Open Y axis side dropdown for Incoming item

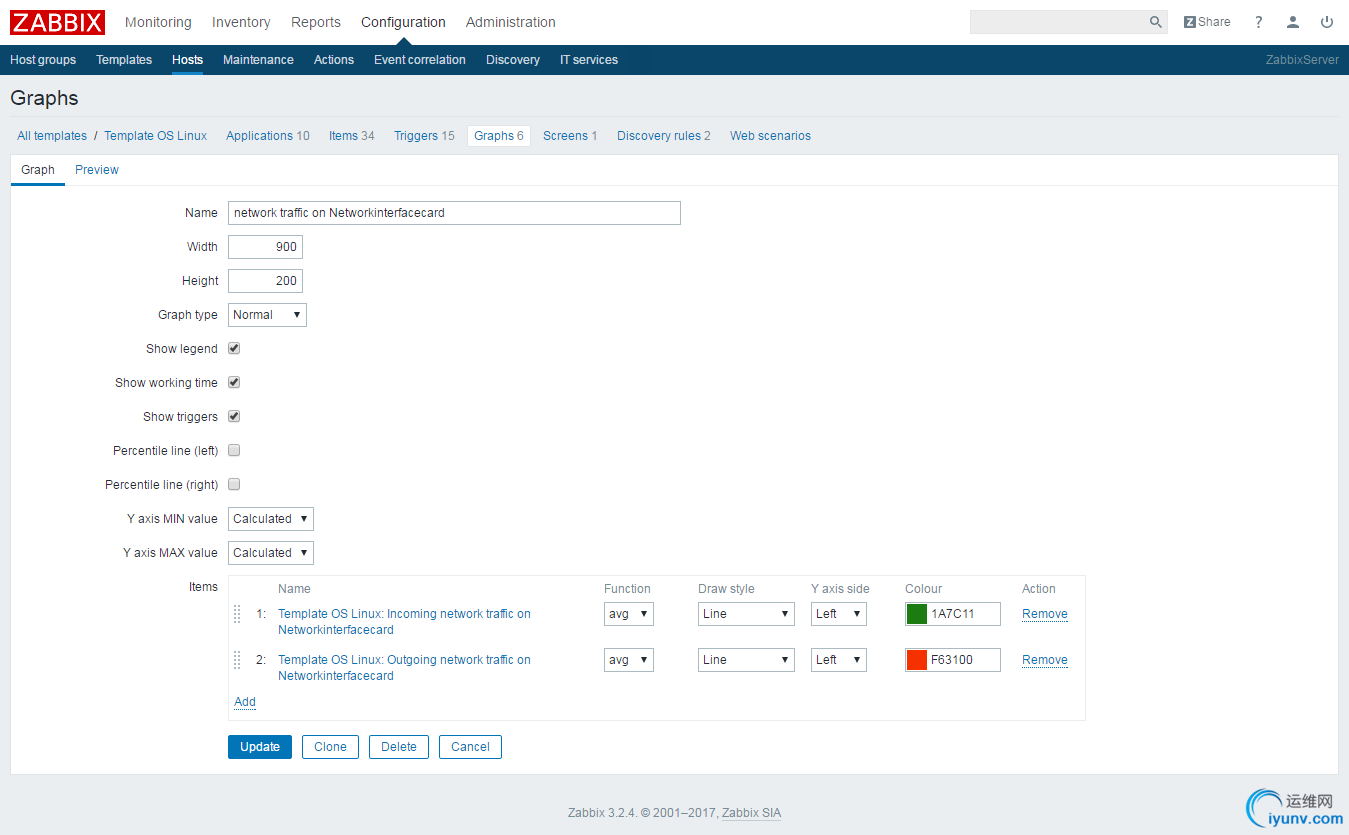839,614
